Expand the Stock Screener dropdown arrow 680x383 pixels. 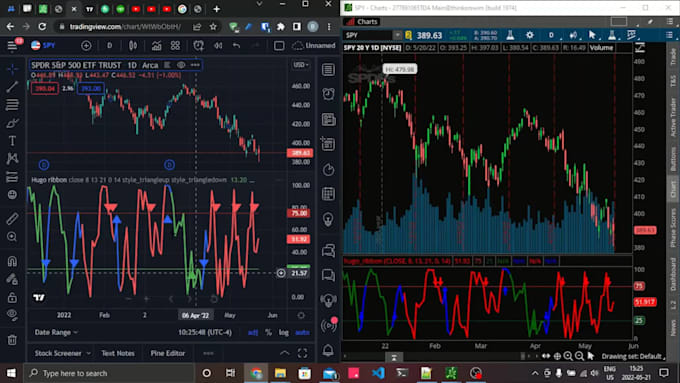point(88,354)
